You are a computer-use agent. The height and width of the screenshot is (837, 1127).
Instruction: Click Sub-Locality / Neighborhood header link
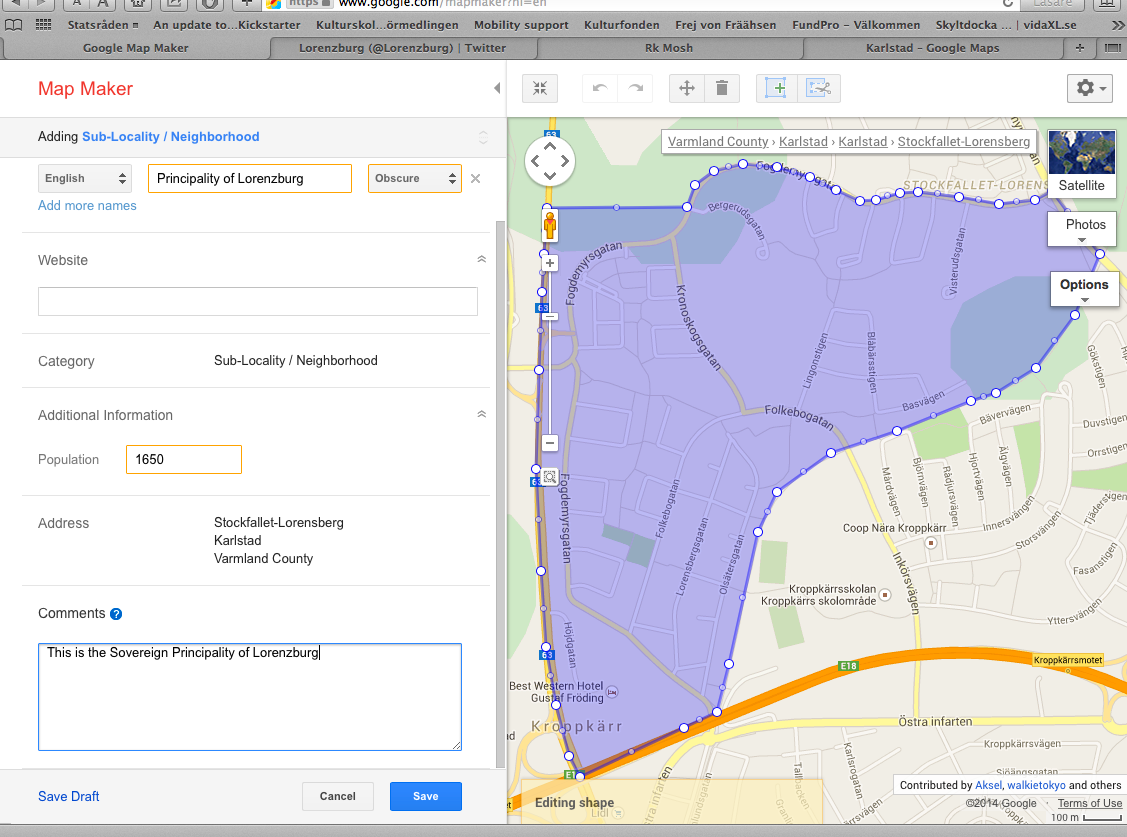(x=170, y=137)
